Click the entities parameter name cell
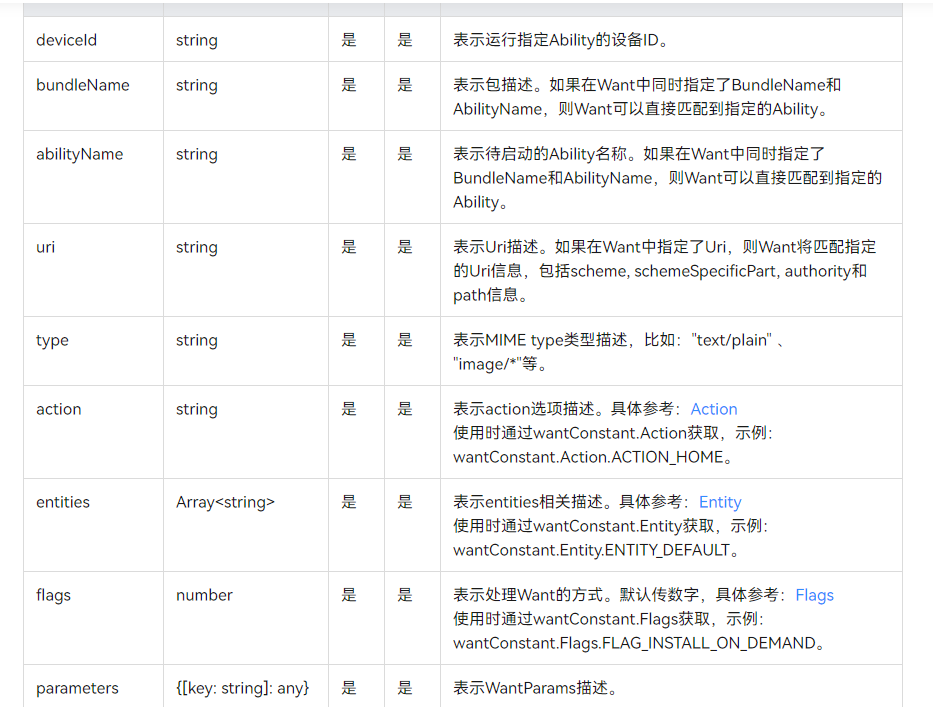This screenshot has width=933, height=707. (x=93, y=524)
